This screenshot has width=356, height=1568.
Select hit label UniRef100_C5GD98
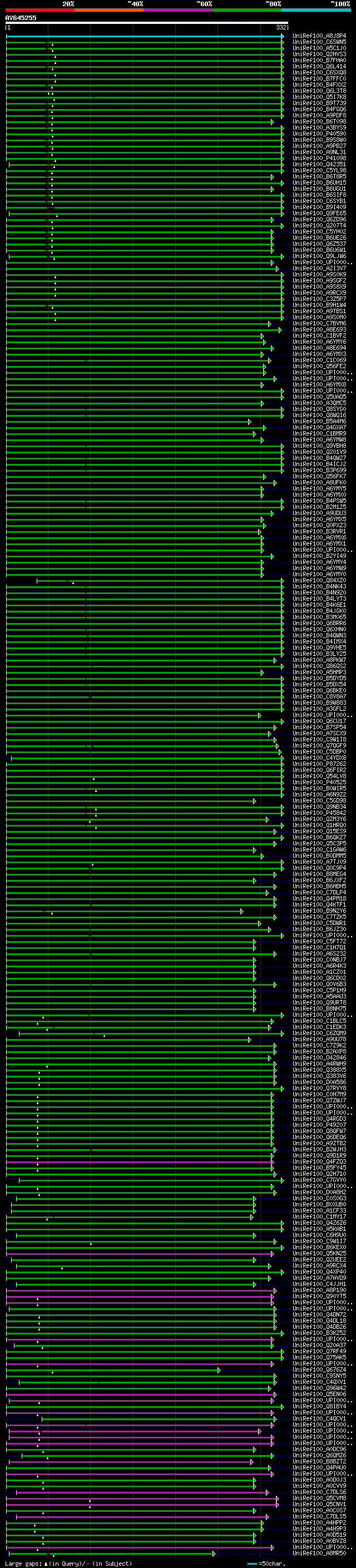tap(319, 800)
